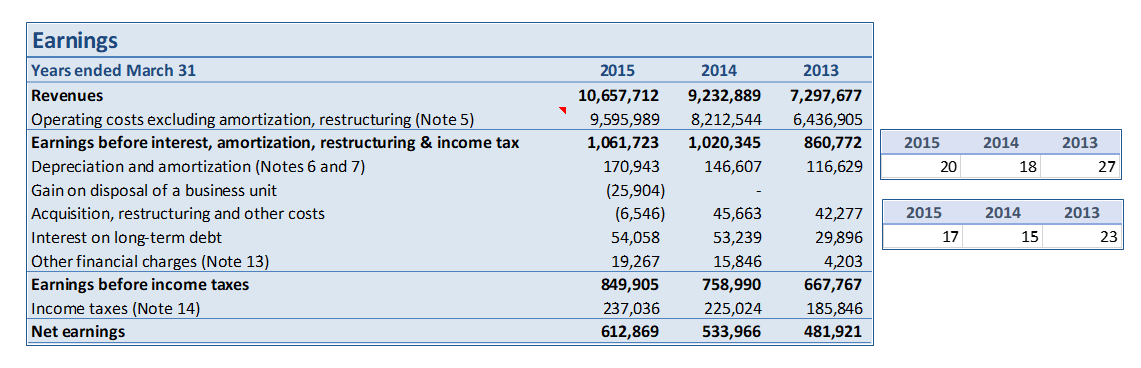This screenshot has width=1141, height=368.
Task: Select the Revenues row label
Action: [67, 95]
